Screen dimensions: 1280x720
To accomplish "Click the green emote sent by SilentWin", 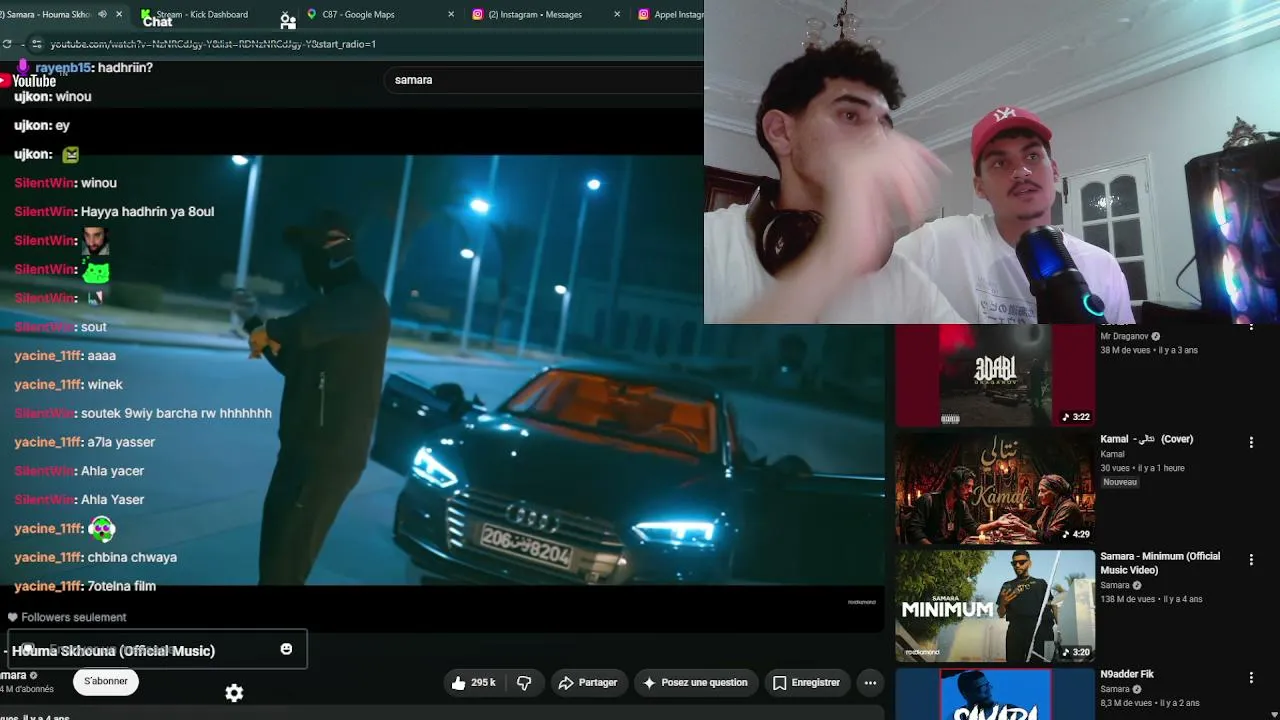I will tap(95, 269).
